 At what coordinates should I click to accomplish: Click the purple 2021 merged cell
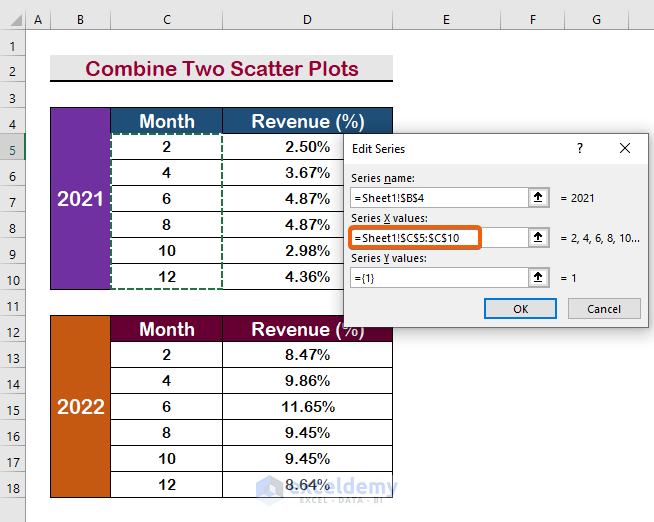80,199
